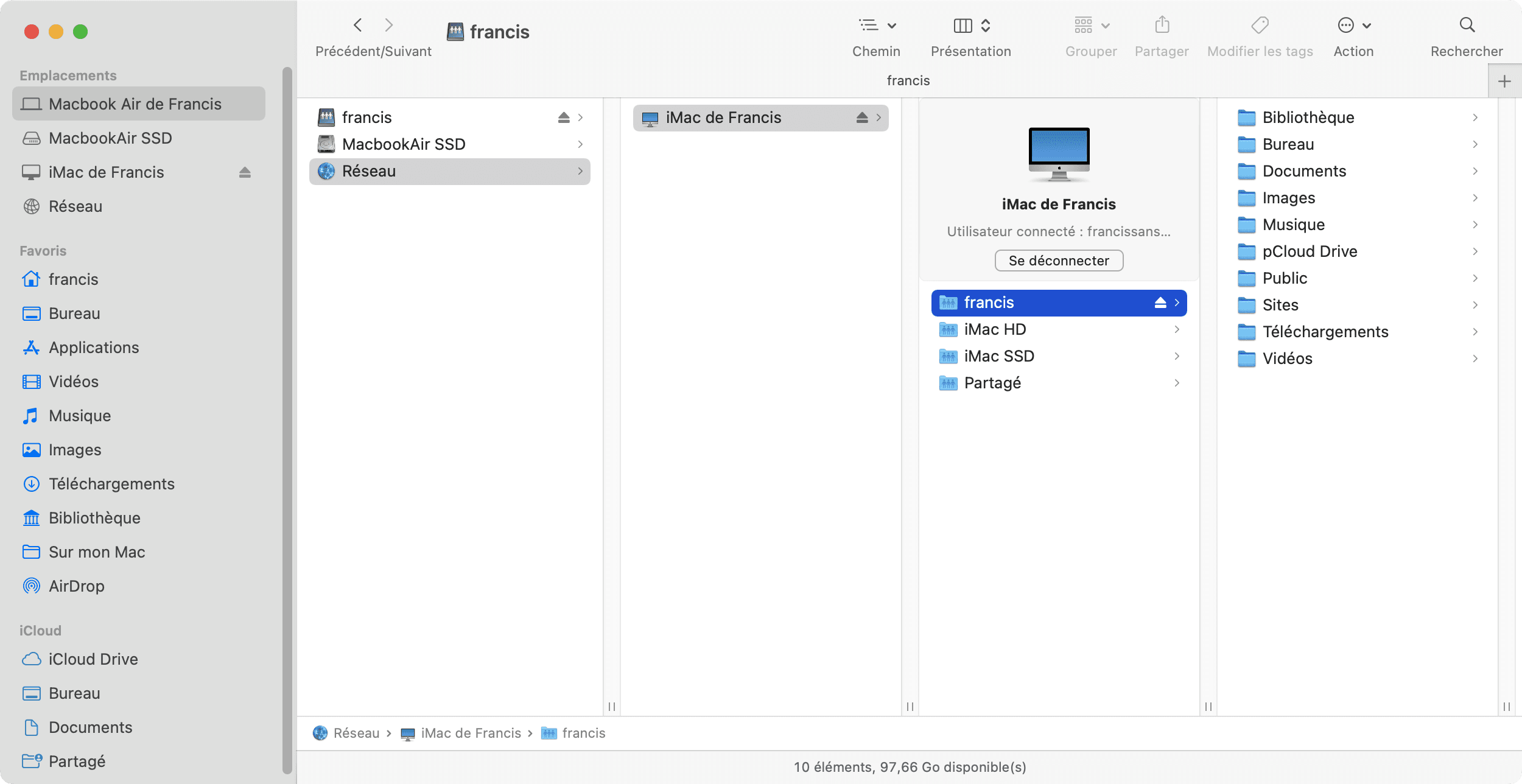Select MacbookAir SSD in first column

pos(450,144)
